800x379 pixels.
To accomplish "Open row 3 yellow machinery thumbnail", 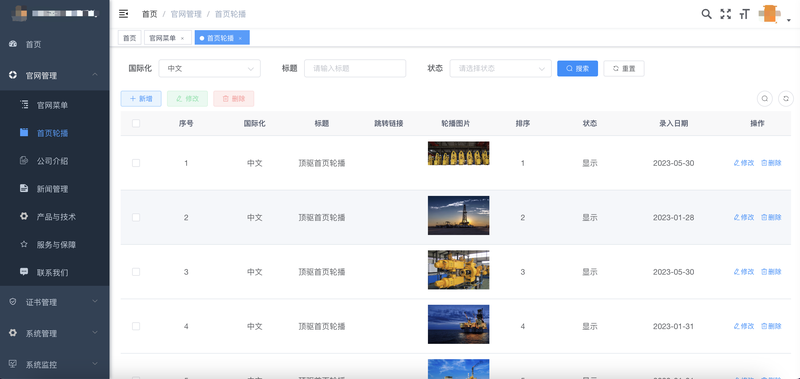I will click(x=459, y=270).
